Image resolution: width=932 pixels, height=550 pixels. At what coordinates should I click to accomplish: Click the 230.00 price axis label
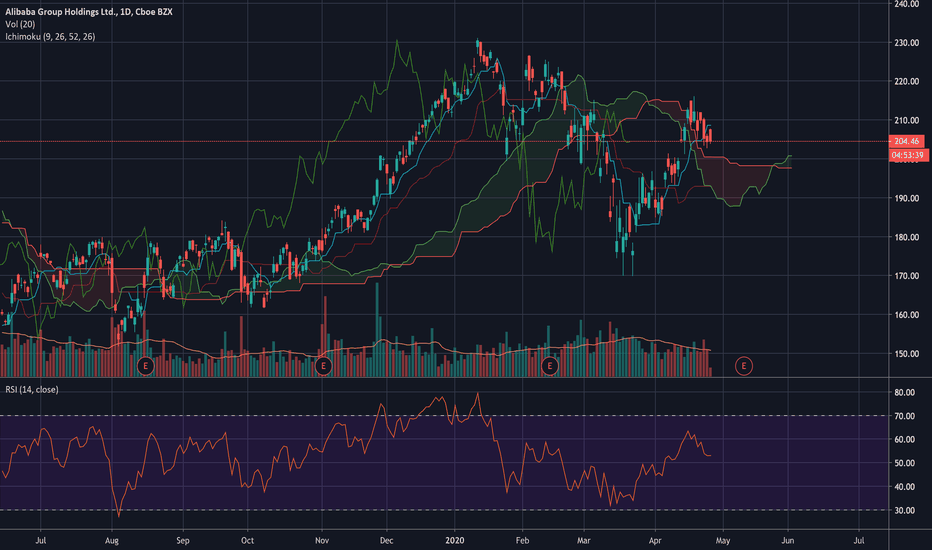[x=906, y=43]
